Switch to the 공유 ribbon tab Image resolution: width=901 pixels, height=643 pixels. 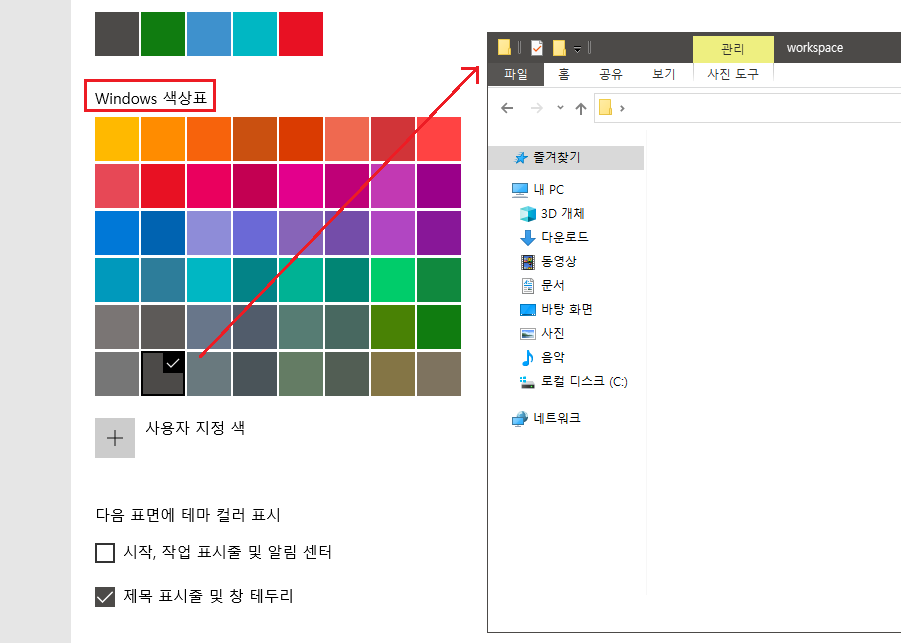610,74
